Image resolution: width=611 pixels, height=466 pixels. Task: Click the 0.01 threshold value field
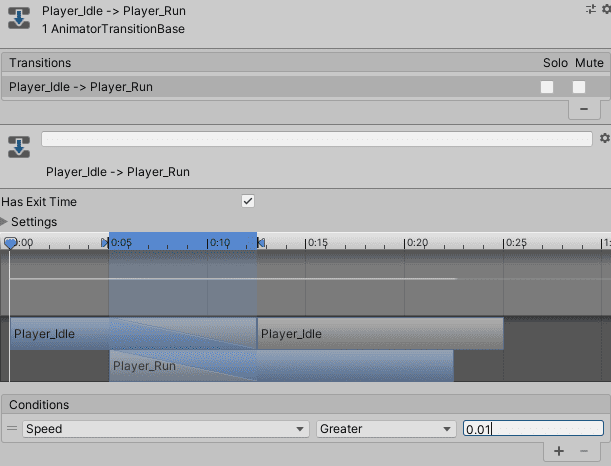[532, 429]
